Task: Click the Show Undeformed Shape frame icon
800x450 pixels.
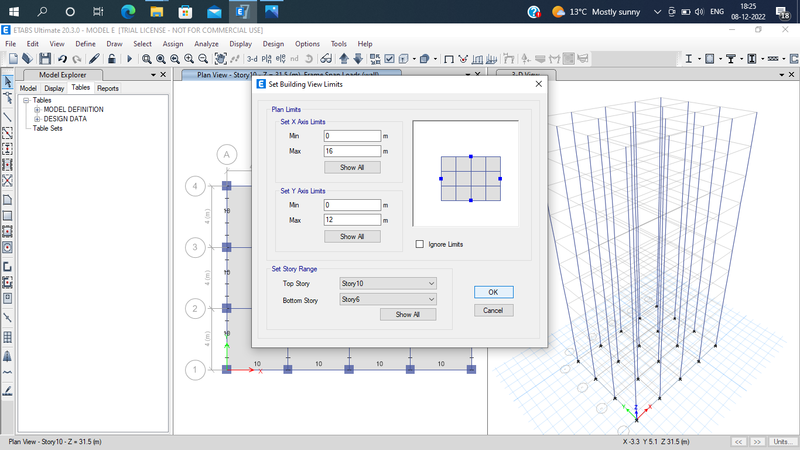Action: pos(449,59)
